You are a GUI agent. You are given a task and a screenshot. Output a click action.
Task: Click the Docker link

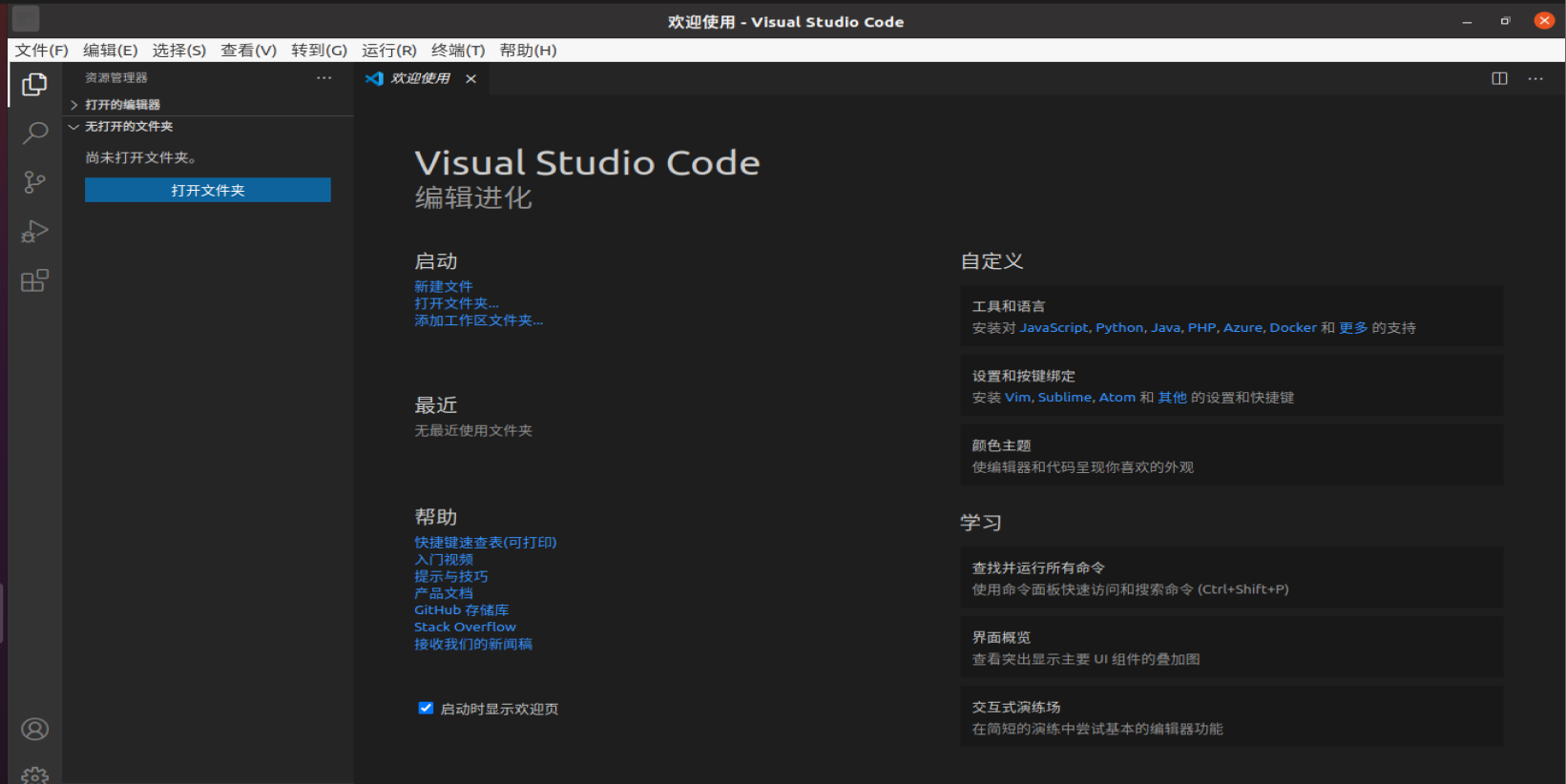point(1293,327)
